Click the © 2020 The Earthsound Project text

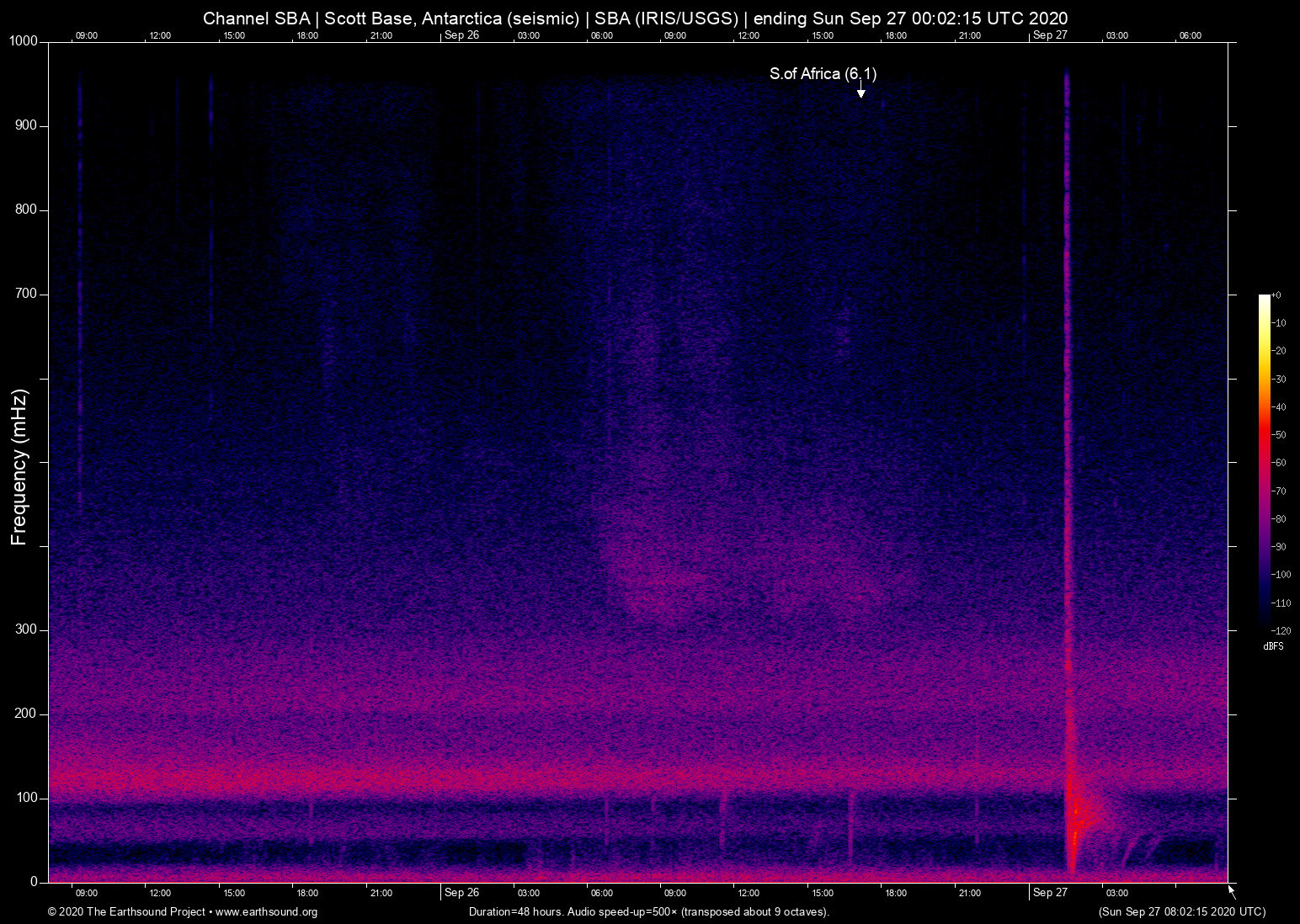(x=126, y=912)
